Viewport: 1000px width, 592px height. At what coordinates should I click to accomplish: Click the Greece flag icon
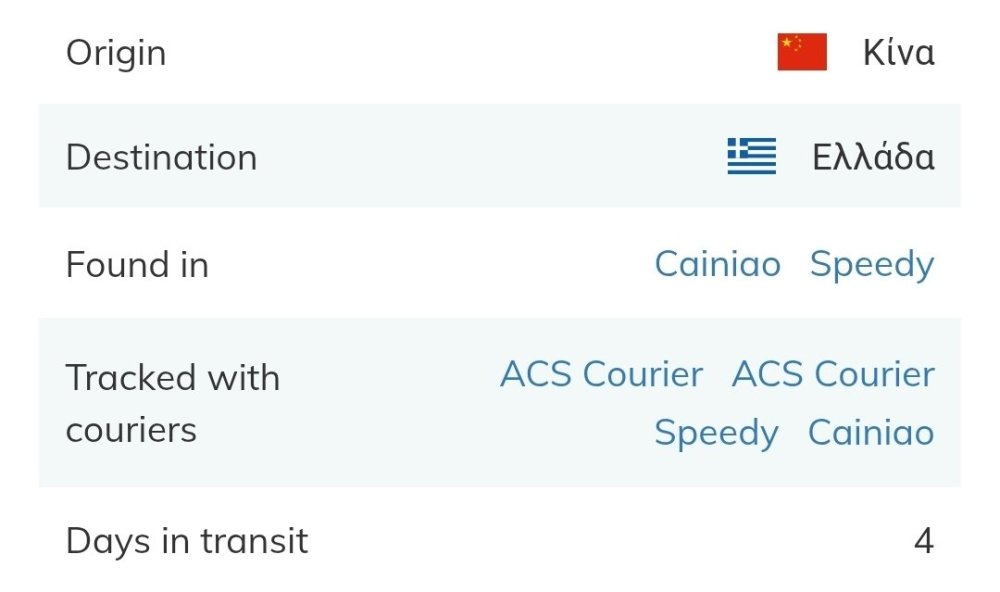752,157
